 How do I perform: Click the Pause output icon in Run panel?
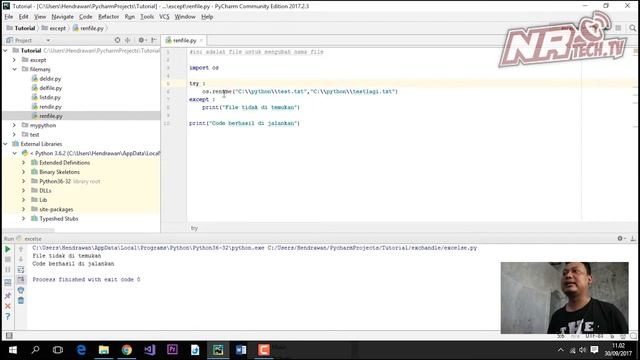click(8, 269)
